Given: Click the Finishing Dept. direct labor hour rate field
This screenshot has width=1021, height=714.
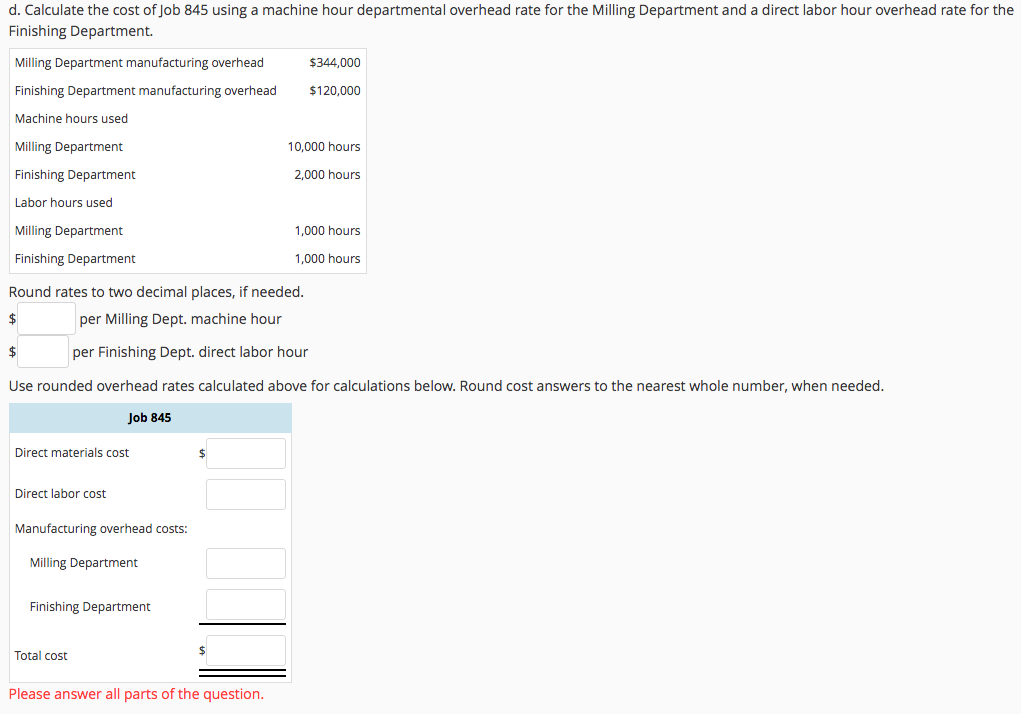Looking at the screenshot, I should pos(42,351).
